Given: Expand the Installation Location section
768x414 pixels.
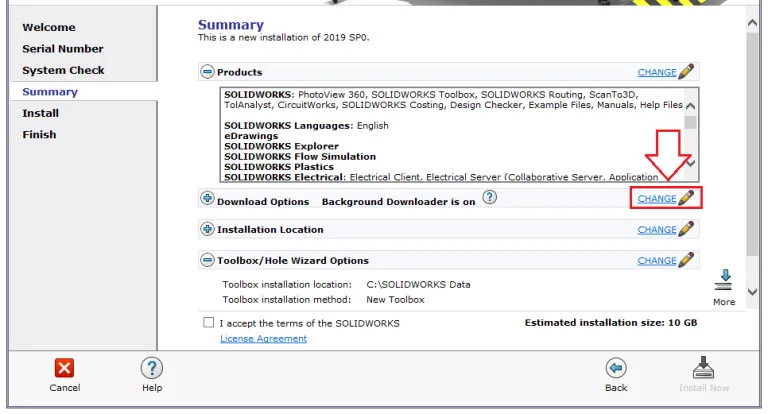Looking at the screenshot, I should (207, 229).
